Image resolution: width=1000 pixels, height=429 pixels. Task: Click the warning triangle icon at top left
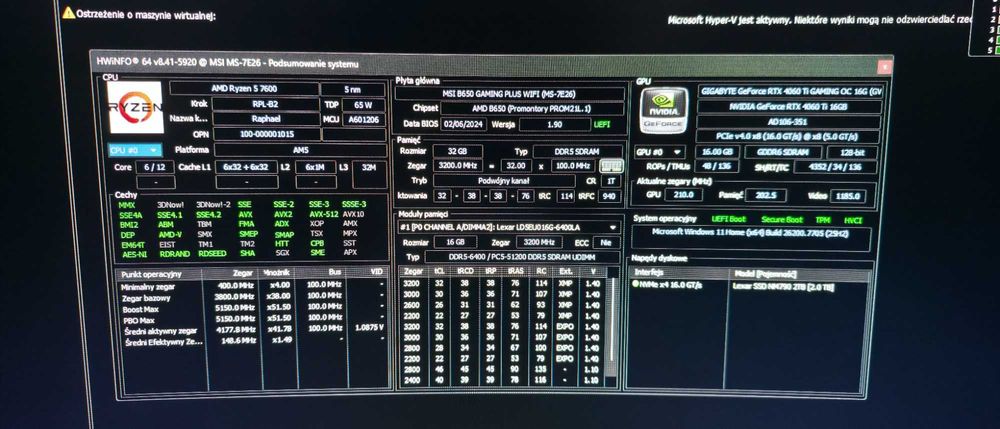pos(68,12)
